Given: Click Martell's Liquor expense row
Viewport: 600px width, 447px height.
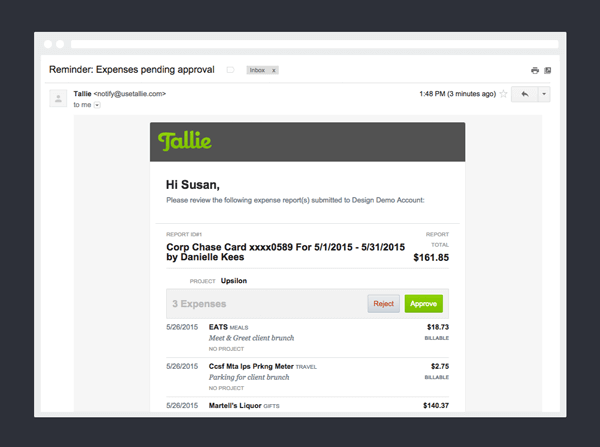Looking at the screenshot, I should [x=307, y=406].
